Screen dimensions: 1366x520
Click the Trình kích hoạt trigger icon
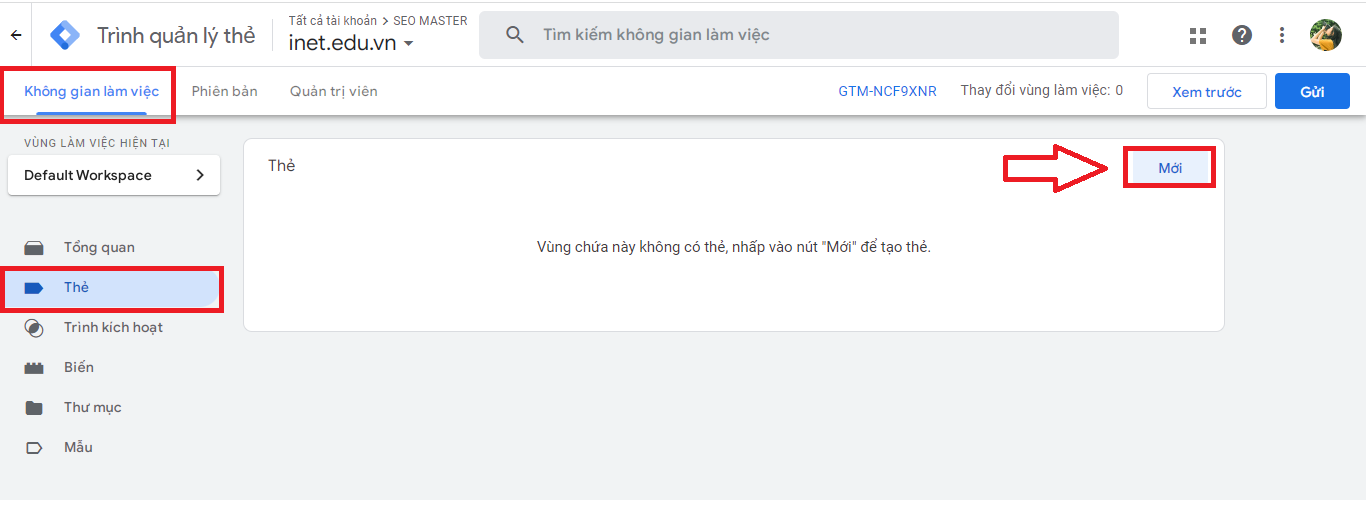(34, 328)
